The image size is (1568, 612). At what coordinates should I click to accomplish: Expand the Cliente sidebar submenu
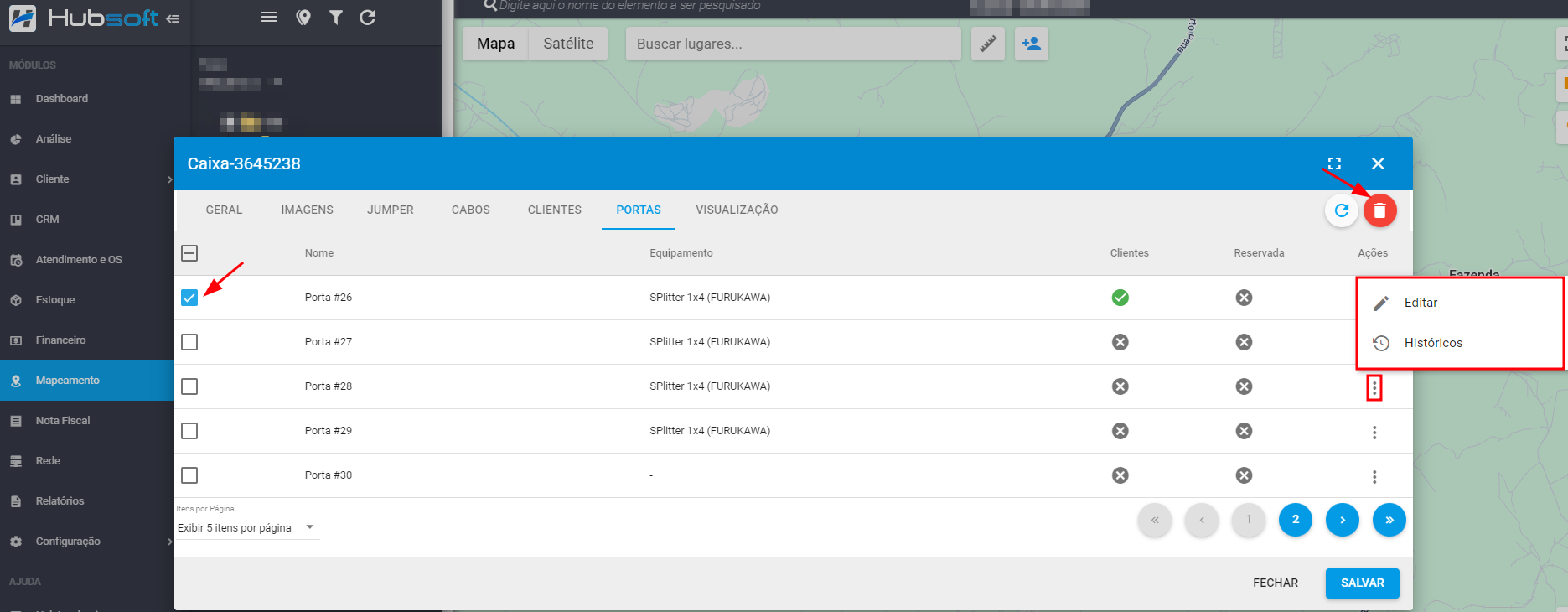coord(169,179)
